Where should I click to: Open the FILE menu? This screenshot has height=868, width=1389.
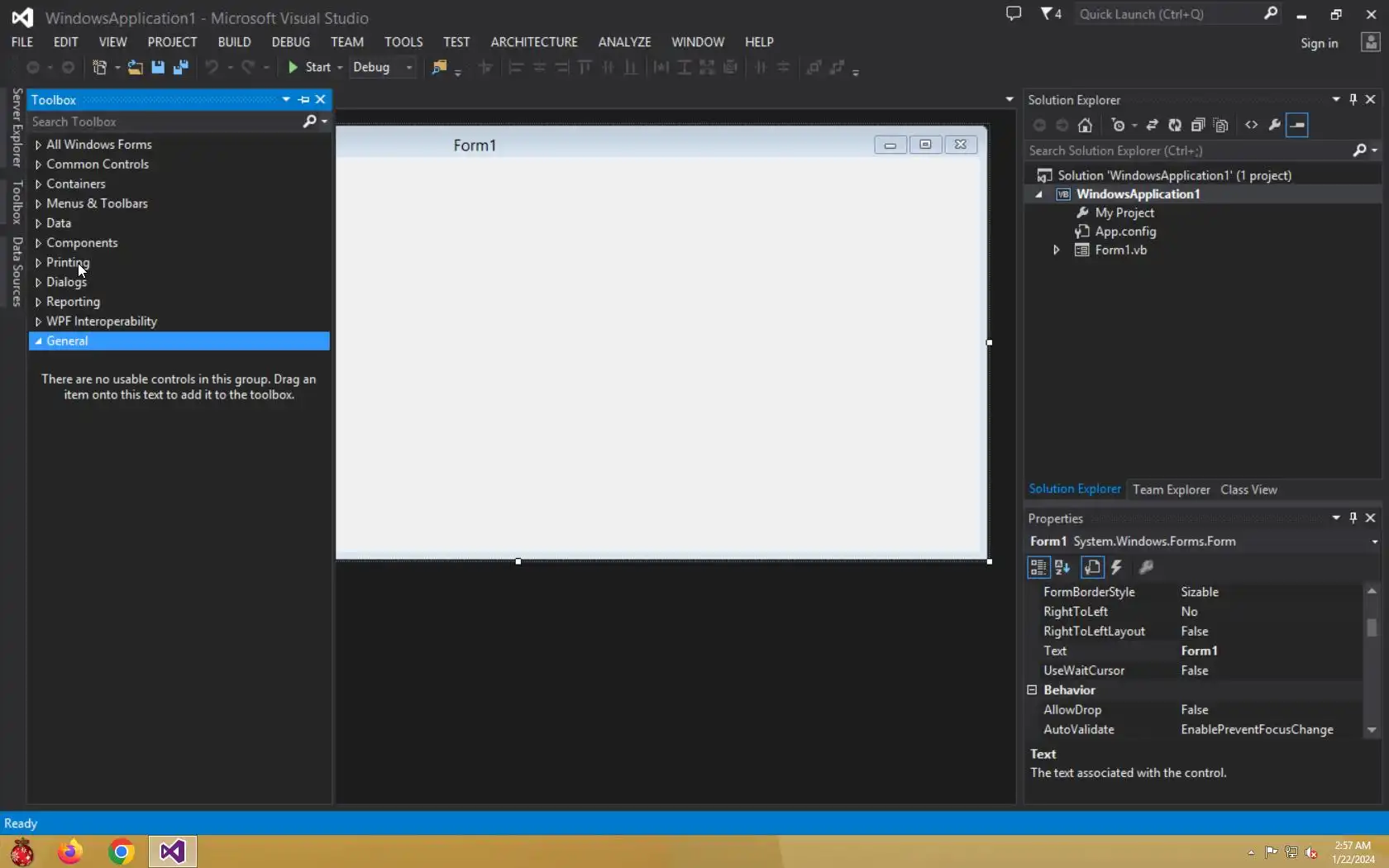[x=22, y=42]
